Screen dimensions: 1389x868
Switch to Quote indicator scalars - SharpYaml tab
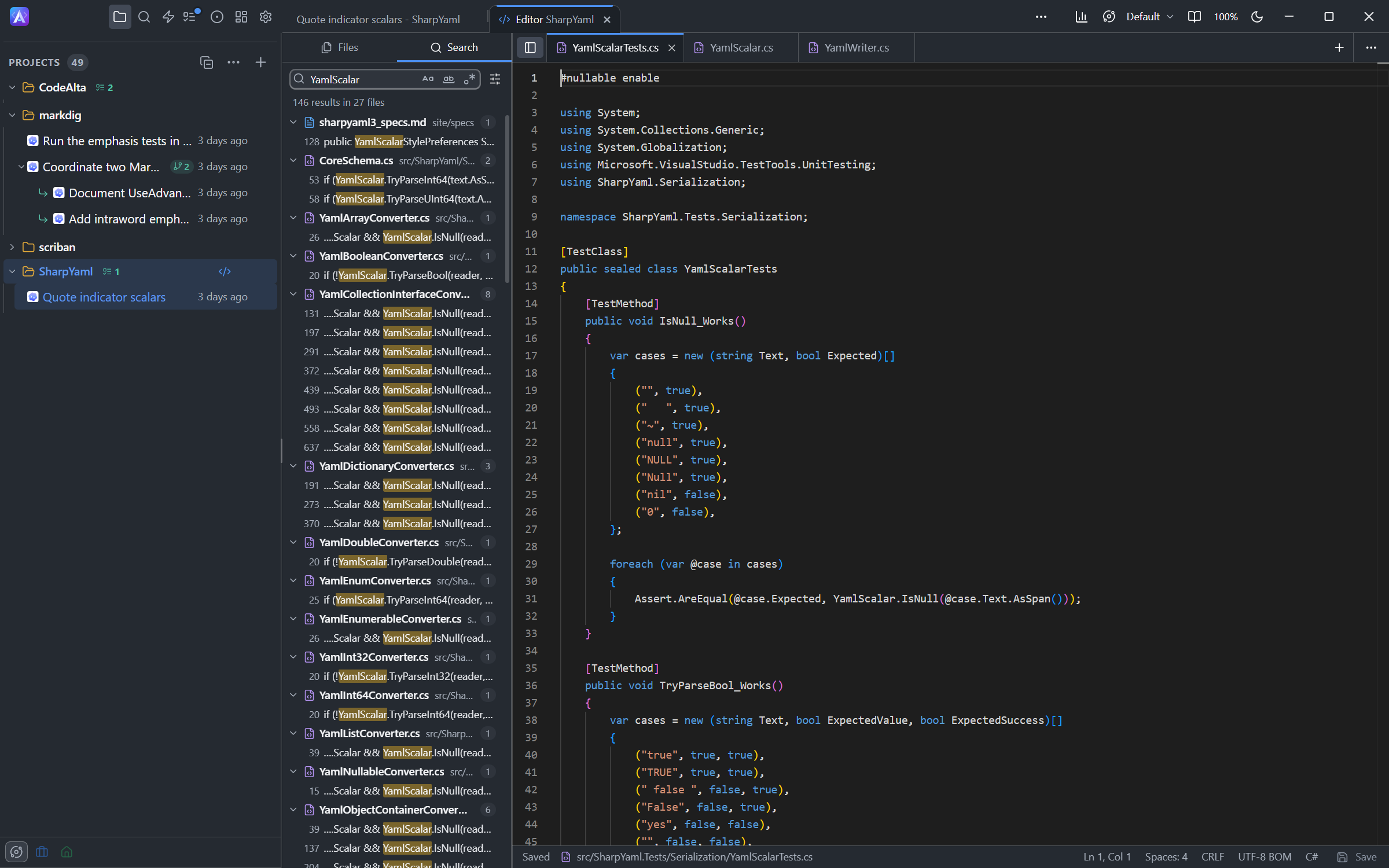click(378, 19)
